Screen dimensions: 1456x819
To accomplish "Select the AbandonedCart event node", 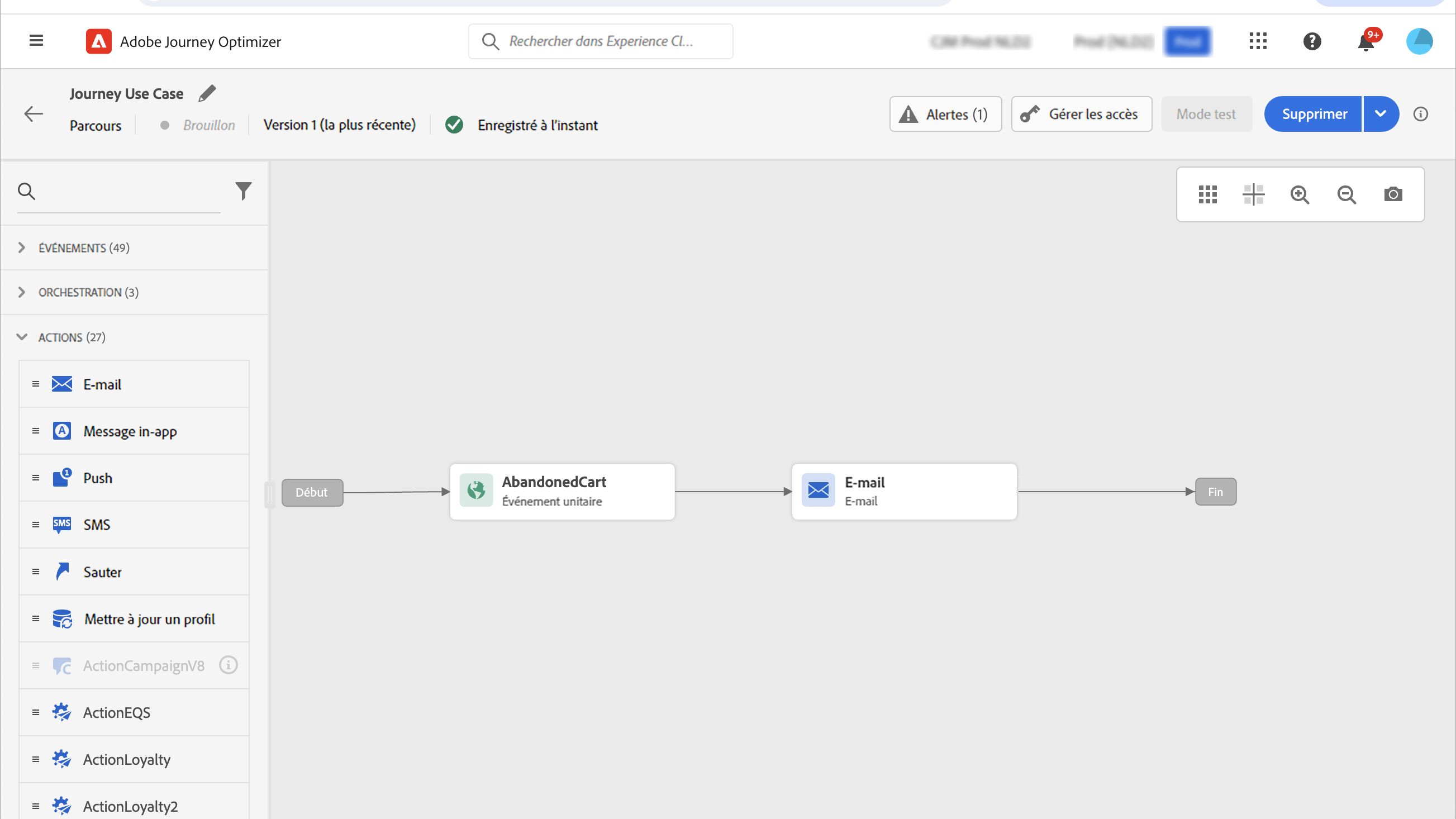I will (562, 491).
